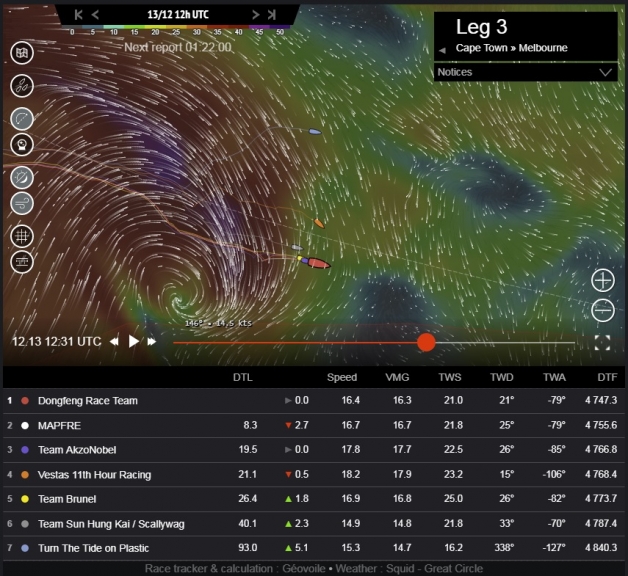Click the forecast crystal ball icon
The width and height of the screenshot is (628, 576).
[x=22, y=145]
